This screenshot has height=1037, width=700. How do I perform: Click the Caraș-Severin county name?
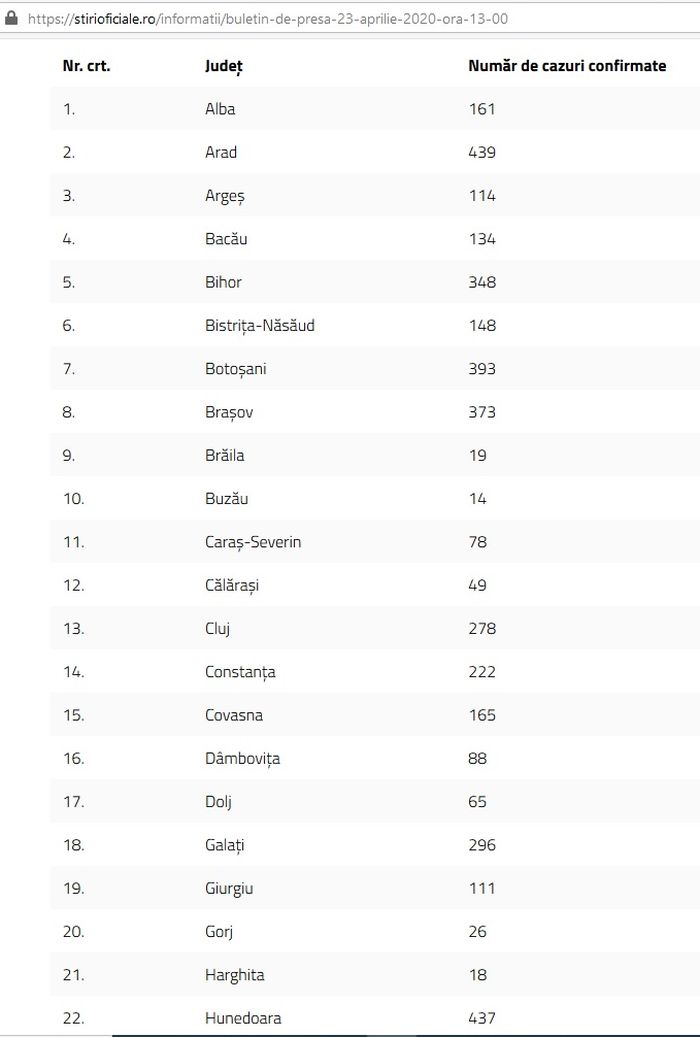pos(253,542)
